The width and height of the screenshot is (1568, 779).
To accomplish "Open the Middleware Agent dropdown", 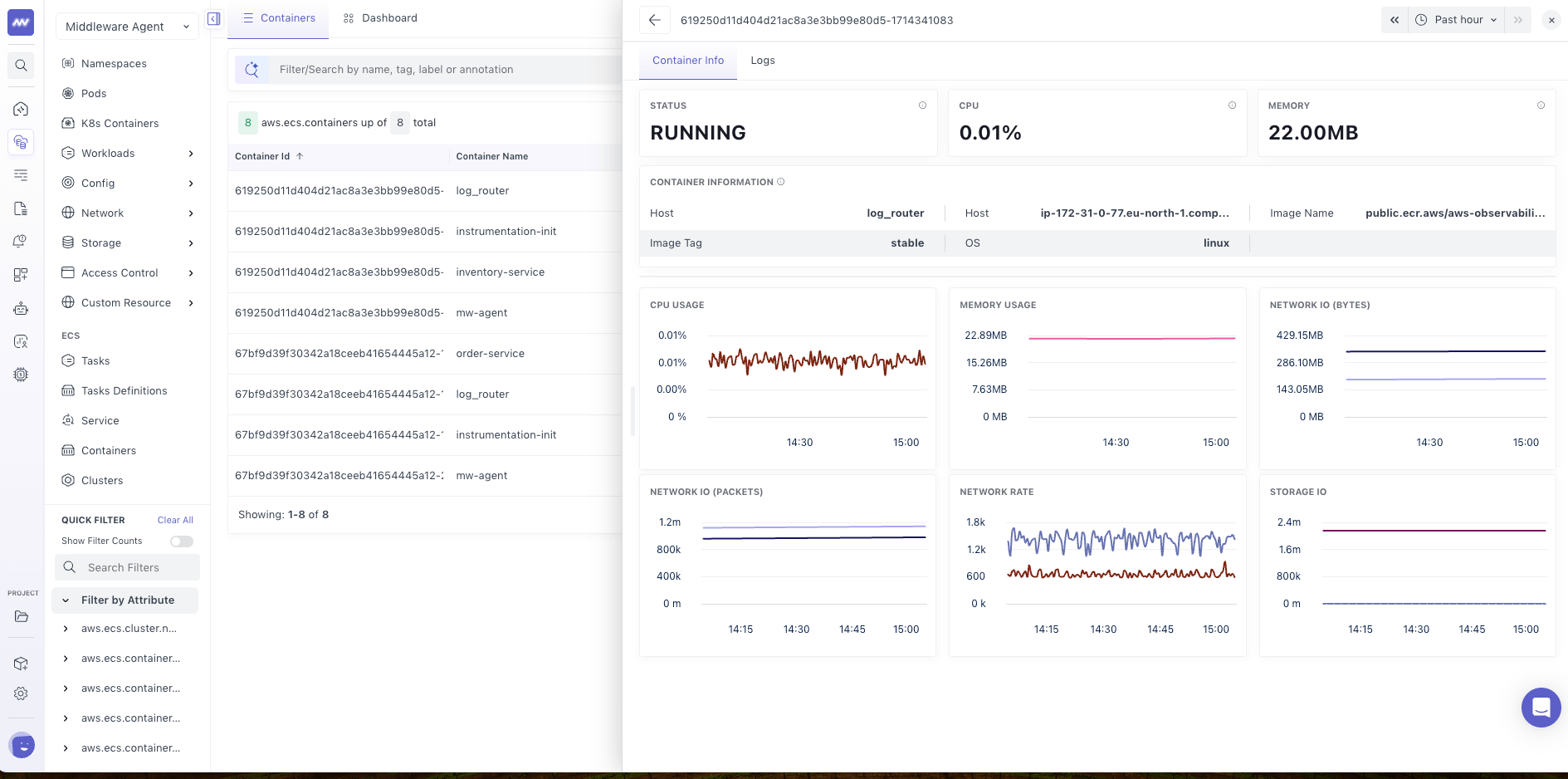I will pyautogui.click(x=127, y=27).
